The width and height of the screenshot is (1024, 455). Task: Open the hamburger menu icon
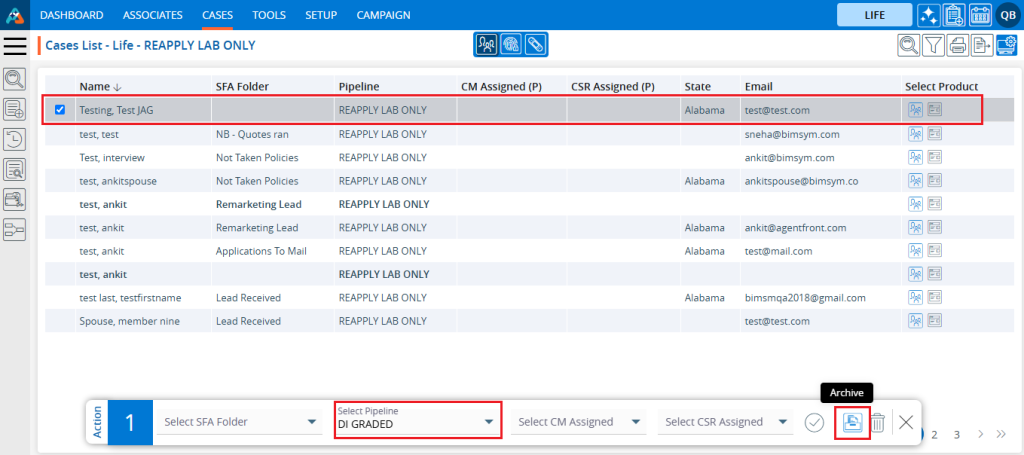pos(15,45)
